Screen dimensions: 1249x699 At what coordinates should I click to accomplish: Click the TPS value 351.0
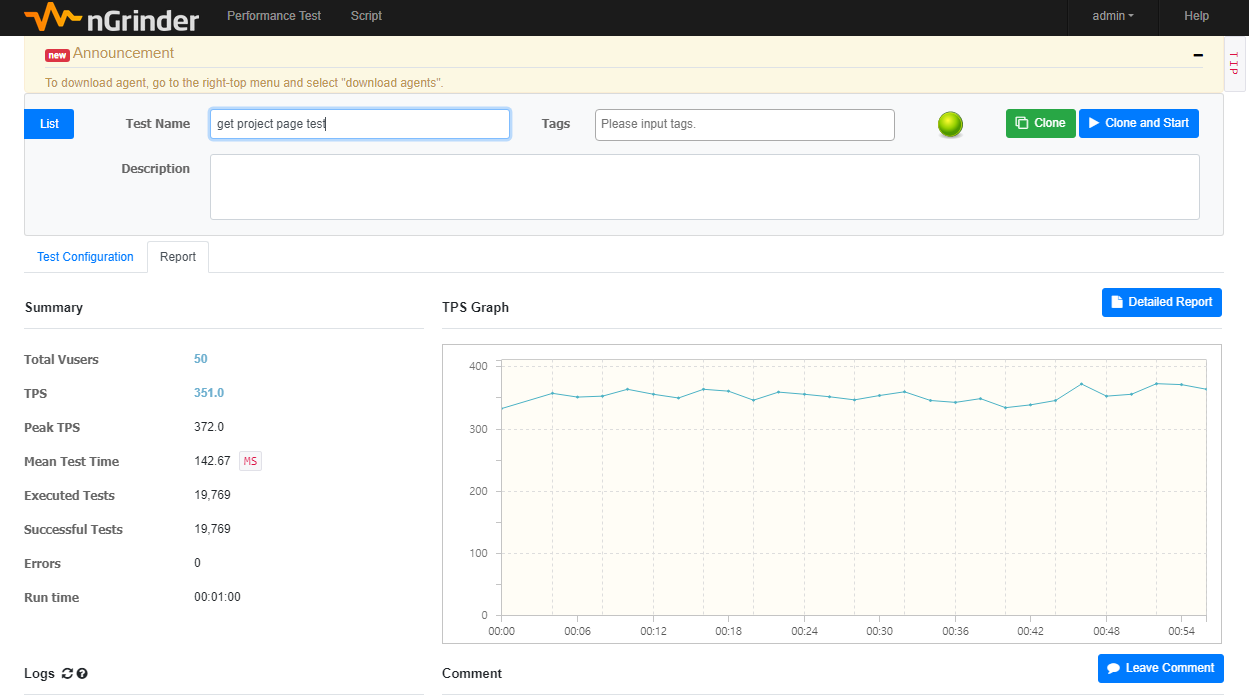(209, 393)
